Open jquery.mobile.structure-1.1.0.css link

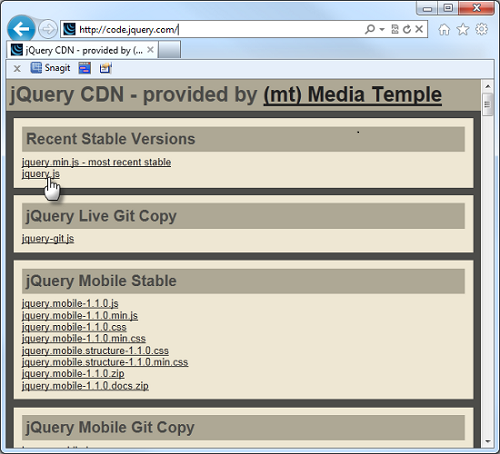(x=95, y=351)
